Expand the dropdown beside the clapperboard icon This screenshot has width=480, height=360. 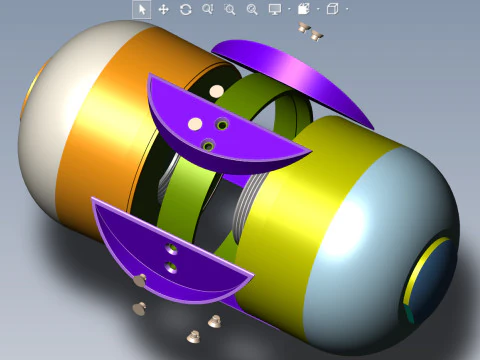(x=318, y=9)
